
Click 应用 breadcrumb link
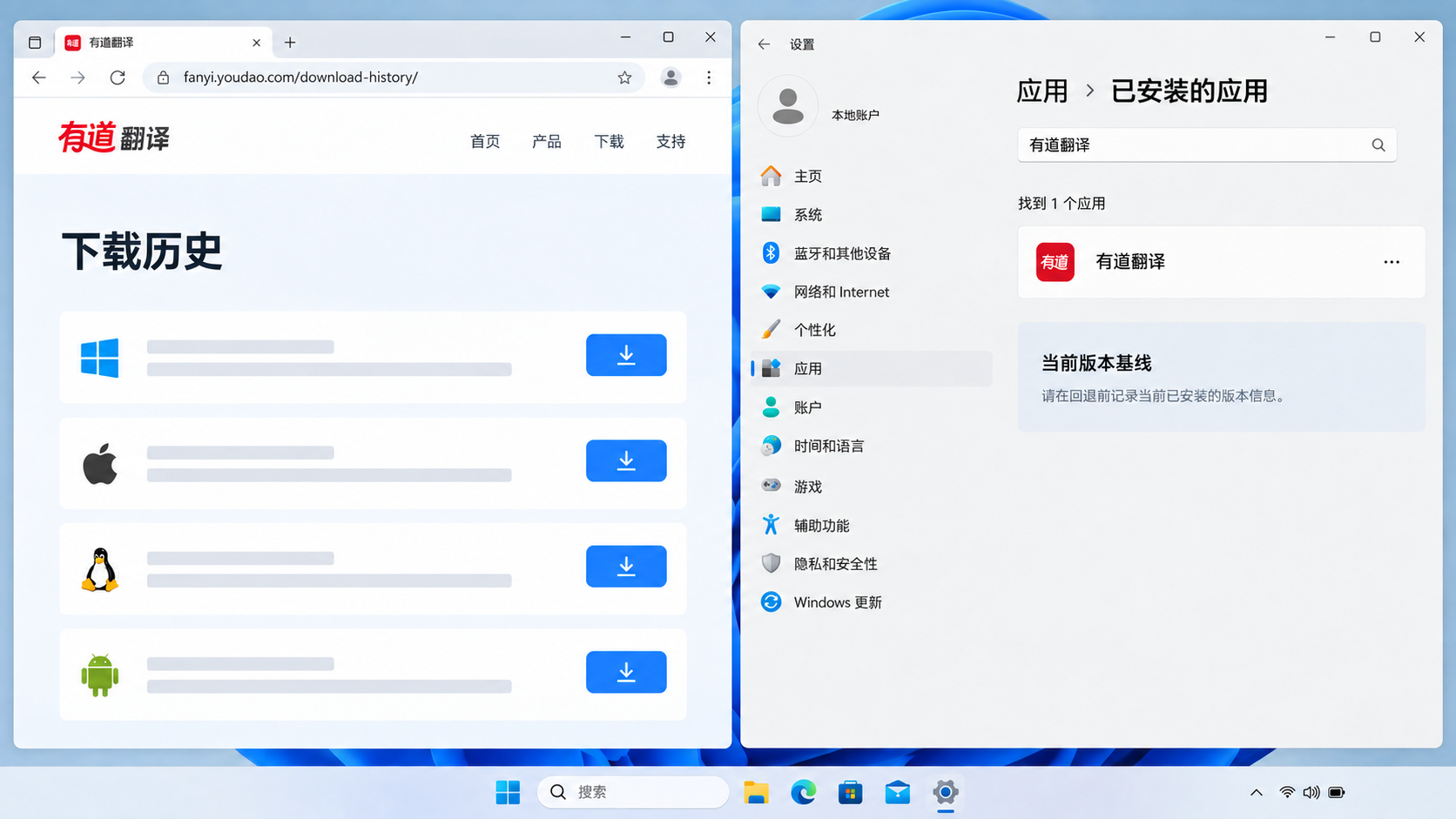pyautogui.click(x=1042, y=91)
